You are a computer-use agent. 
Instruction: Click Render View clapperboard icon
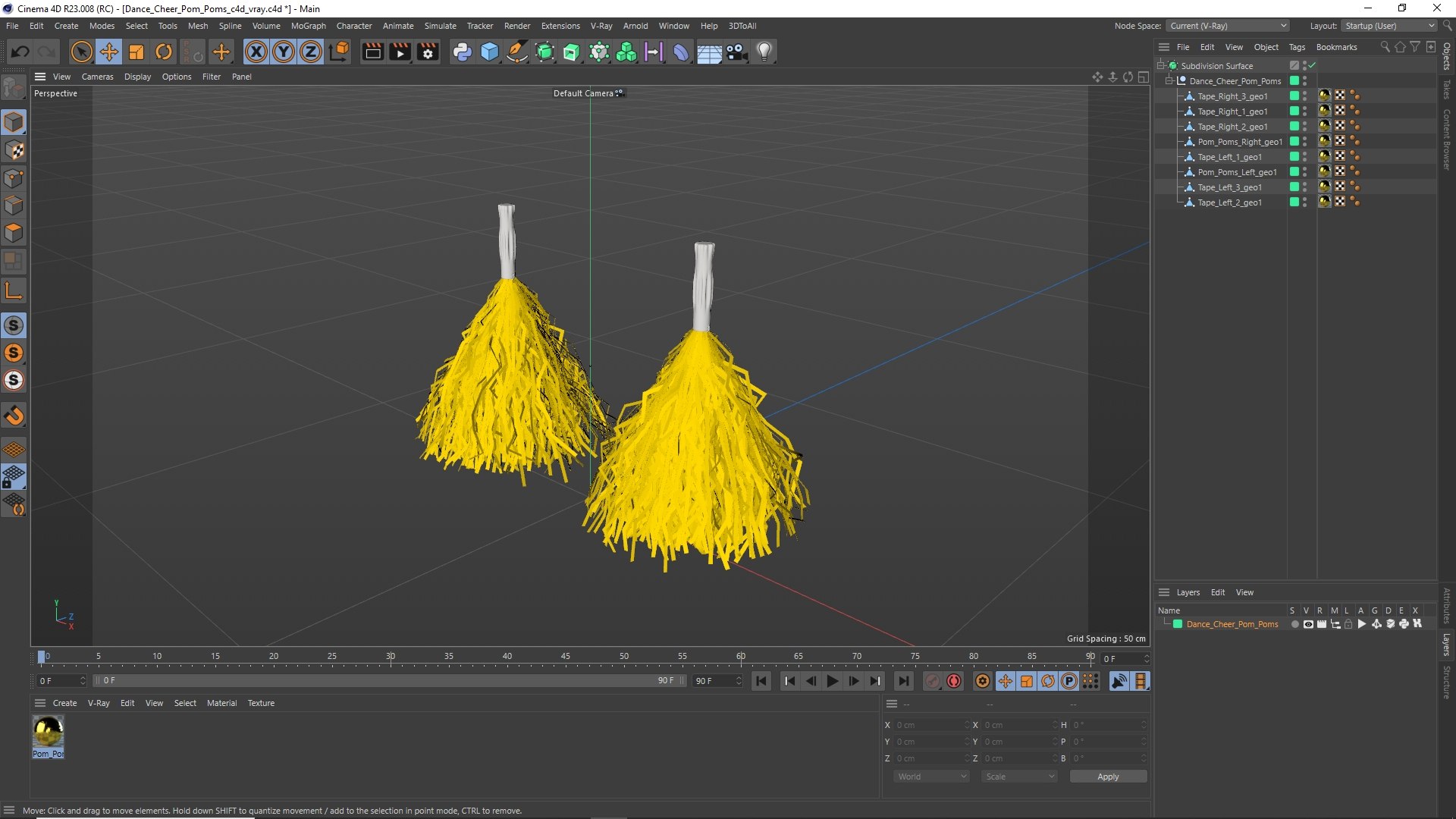click(372, 52)
